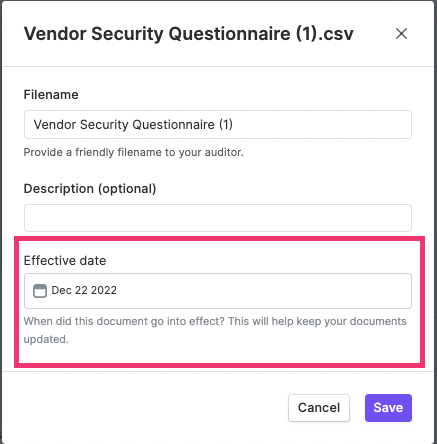This screenshot has height=444, width=437.
Task: Click the word 'Questionnaire' in Filename input
Action: coord(173,125)
